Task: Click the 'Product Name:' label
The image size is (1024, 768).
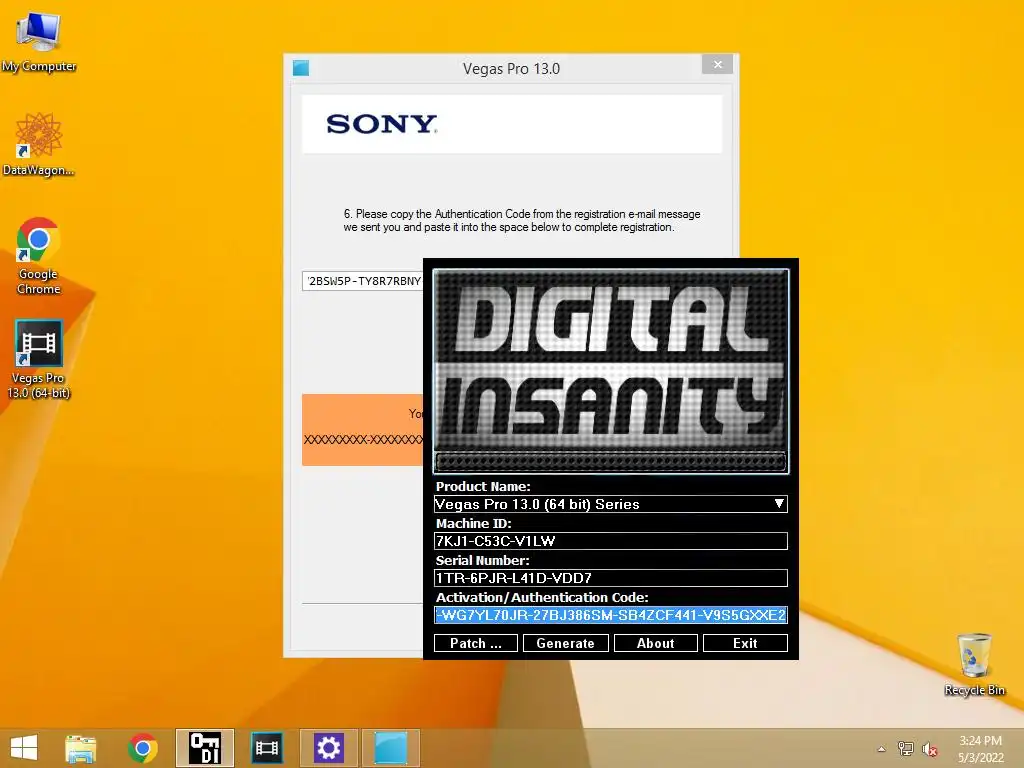Action: tap(483, 487)
